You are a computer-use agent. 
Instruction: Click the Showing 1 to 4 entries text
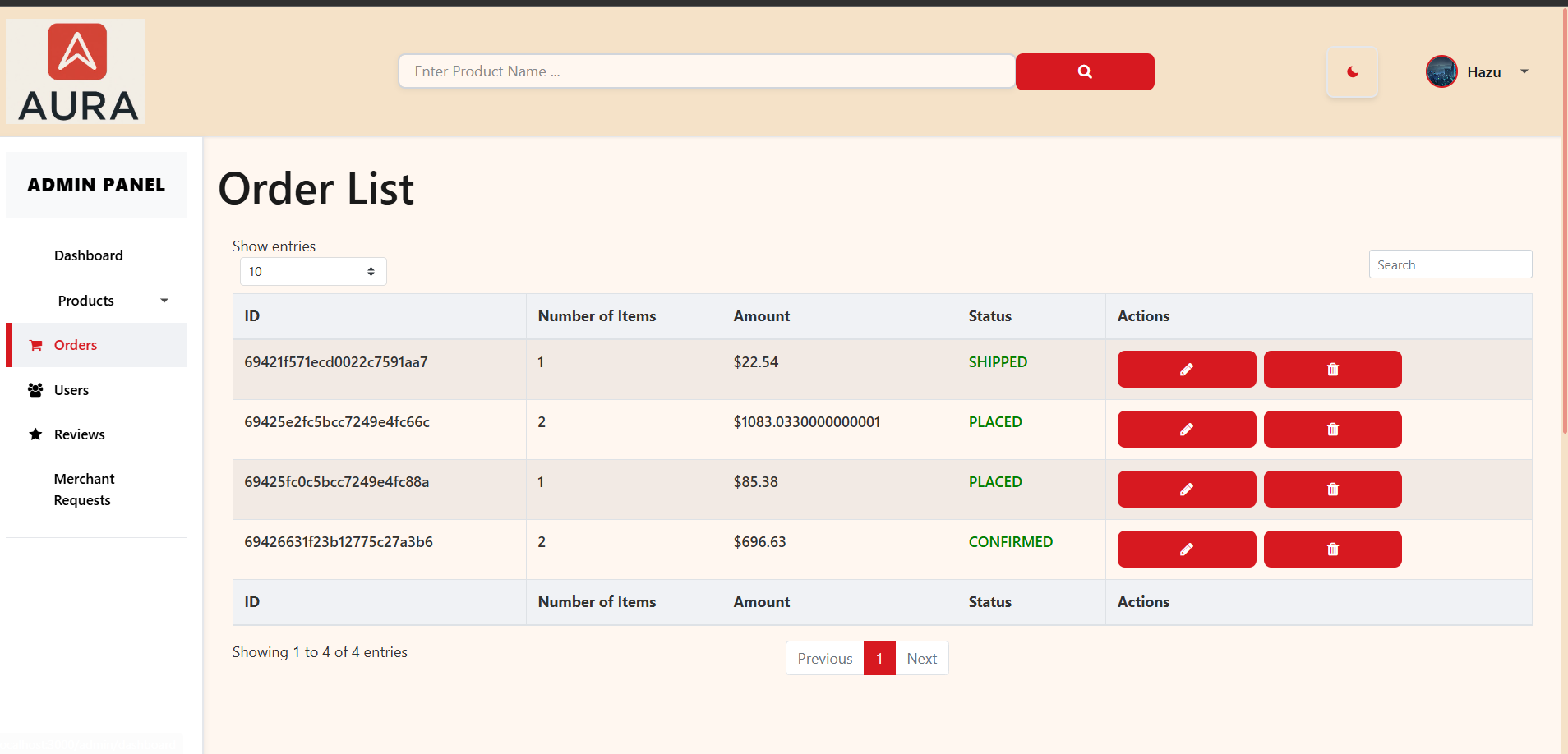point(320,652)
